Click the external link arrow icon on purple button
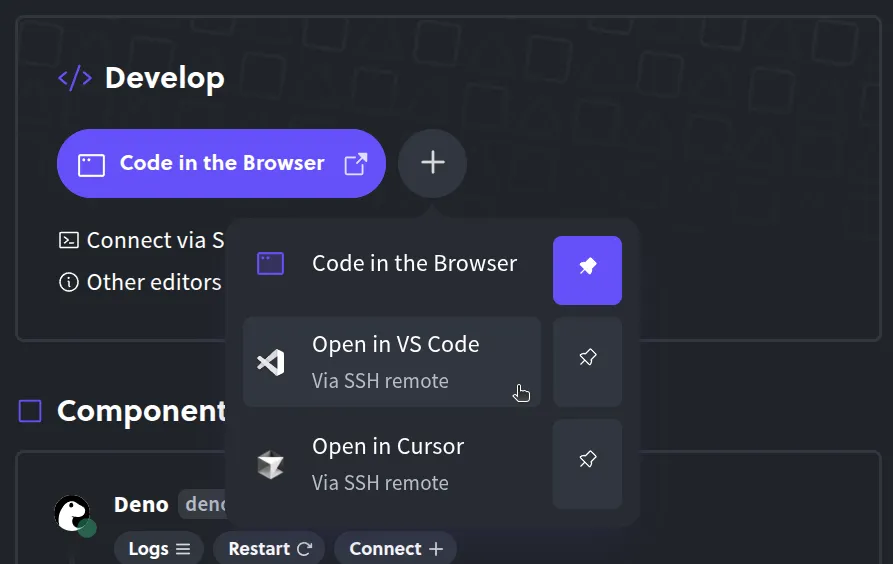 (x=355, y=164)
